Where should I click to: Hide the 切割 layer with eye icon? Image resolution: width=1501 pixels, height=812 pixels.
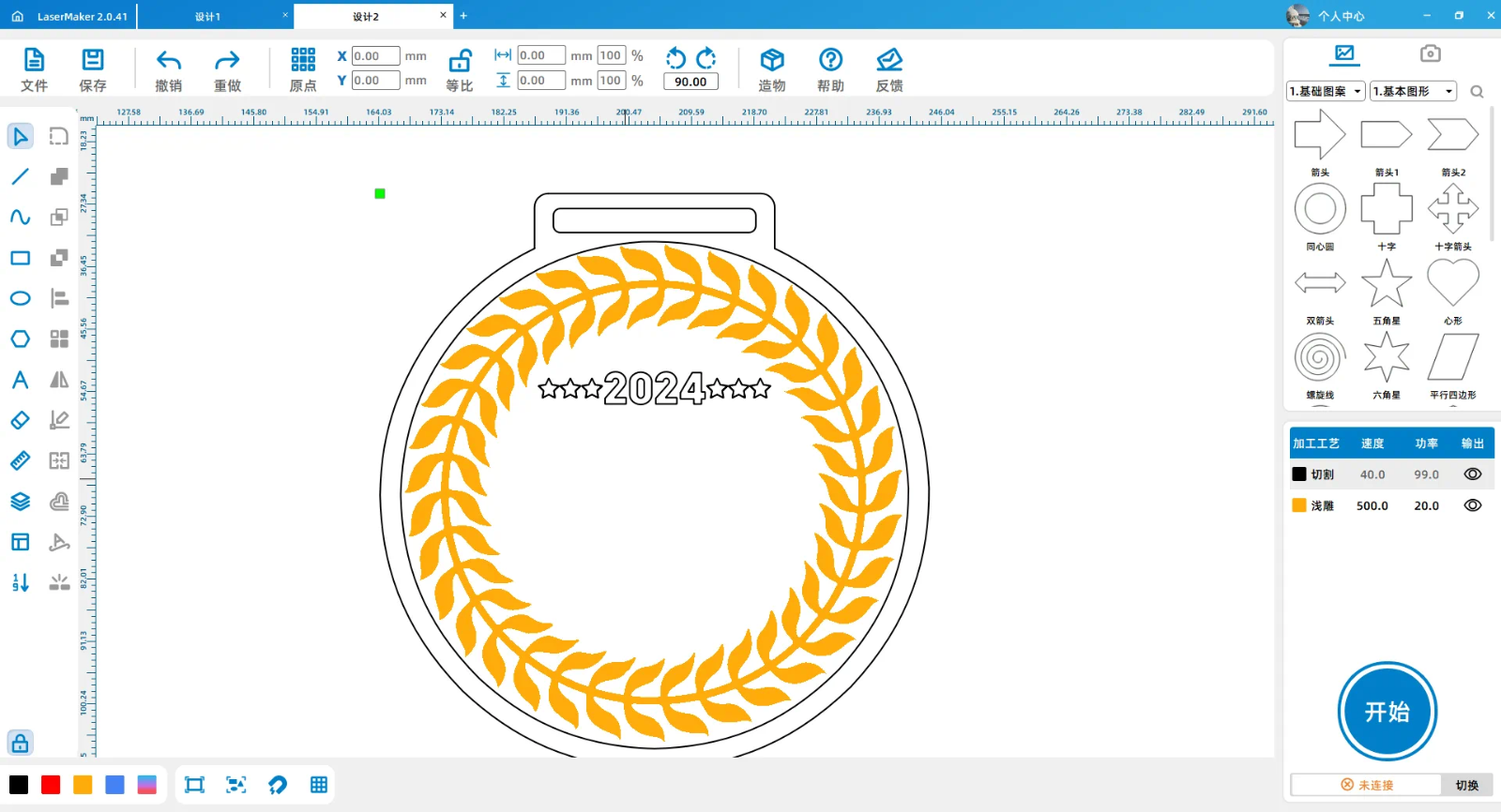(x=1473, y=474)
